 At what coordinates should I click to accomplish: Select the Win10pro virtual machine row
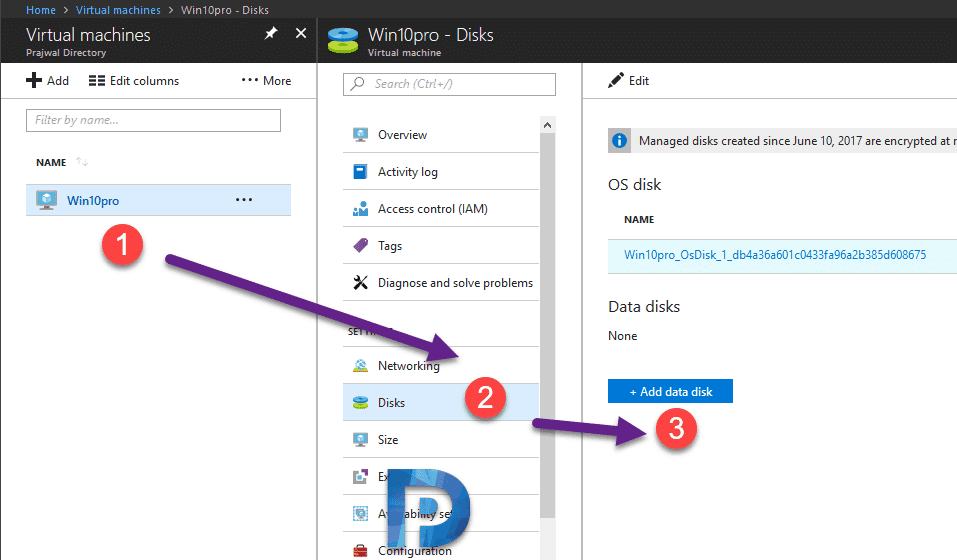click(x=158, y=200)
